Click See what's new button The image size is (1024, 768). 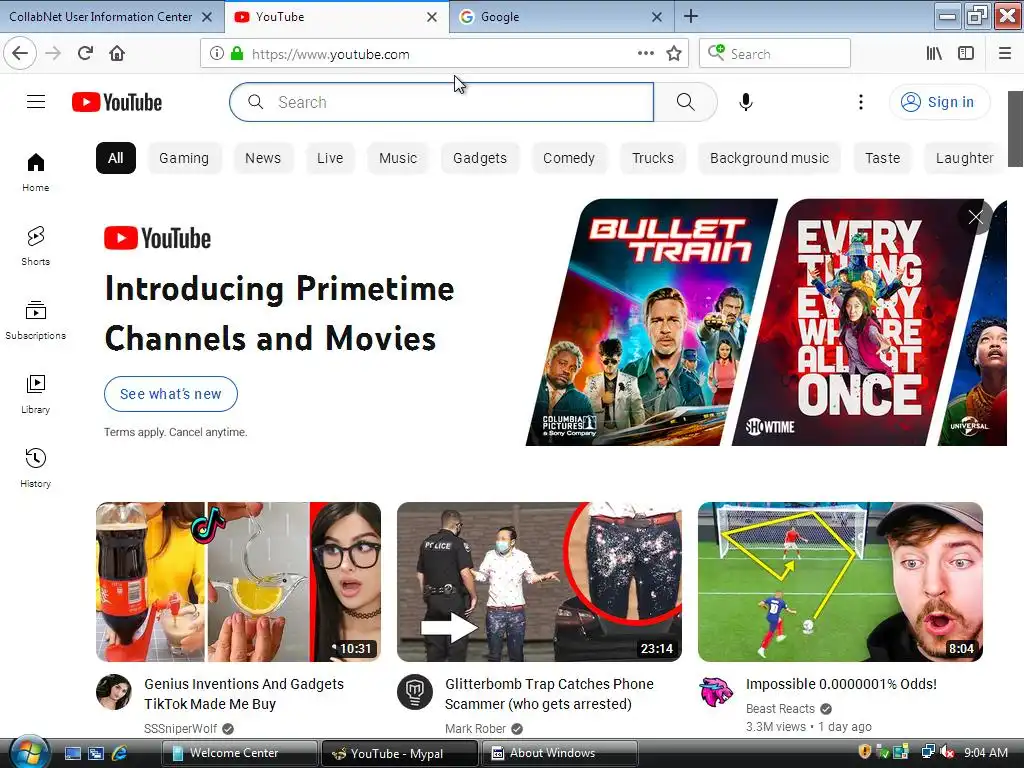170,394
